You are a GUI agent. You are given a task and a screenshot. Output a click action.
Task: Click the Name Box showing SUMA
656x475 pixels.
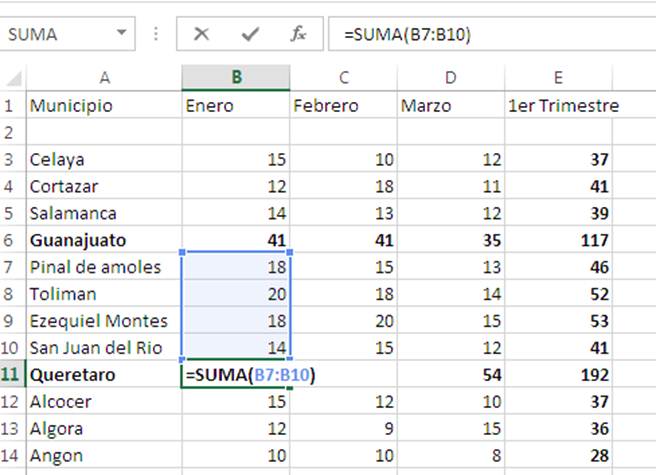[x=55, y=34]
